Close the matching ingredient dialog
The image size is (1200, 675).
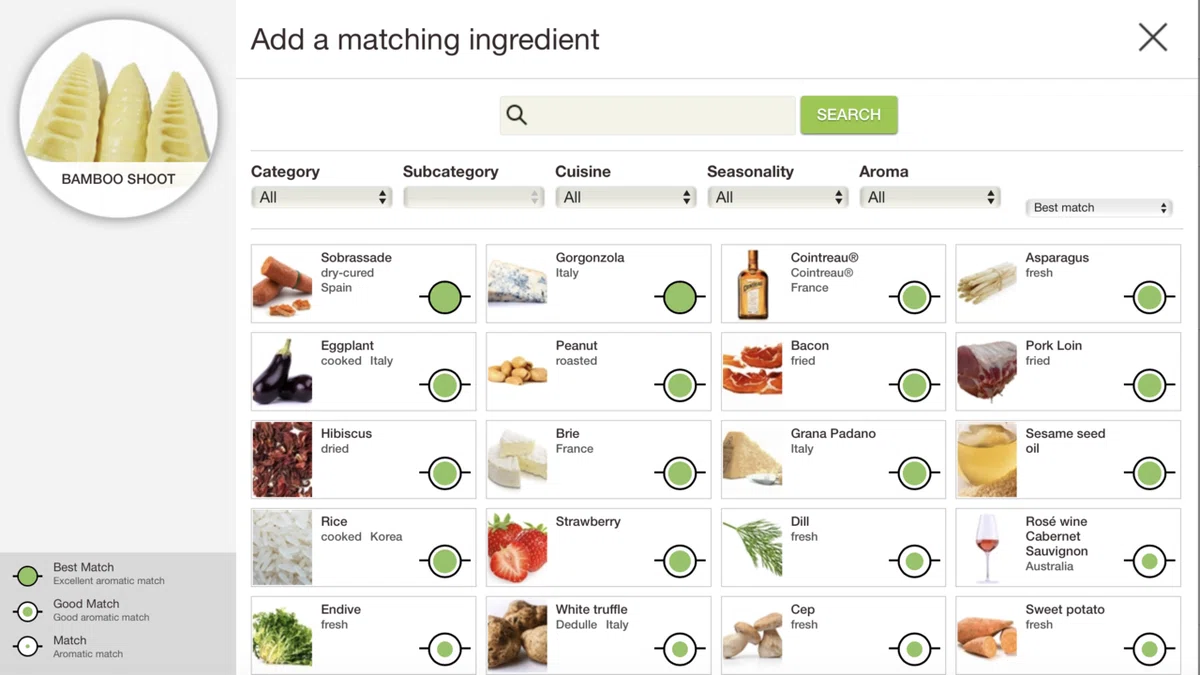point(1153,37)
